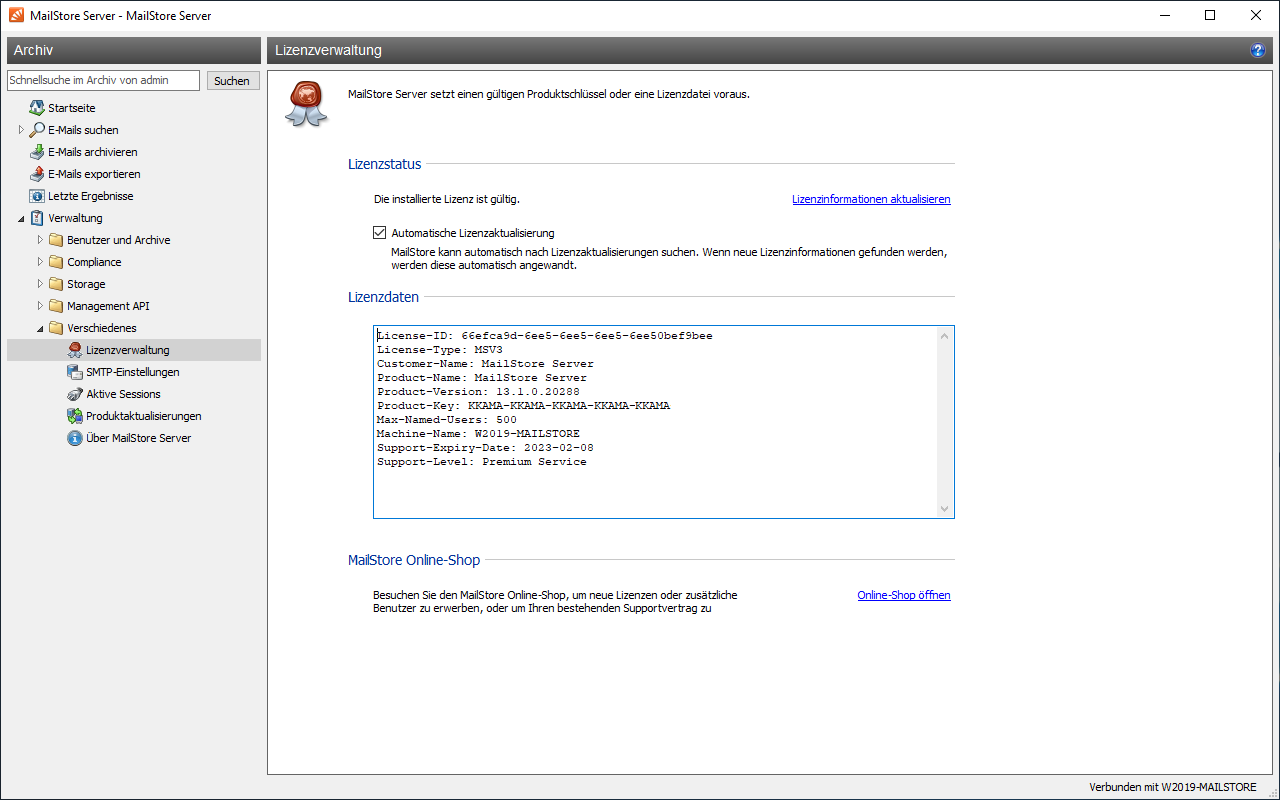Expand the Storage tree node
The image size is (1280, 800).
tap(40, 284)
